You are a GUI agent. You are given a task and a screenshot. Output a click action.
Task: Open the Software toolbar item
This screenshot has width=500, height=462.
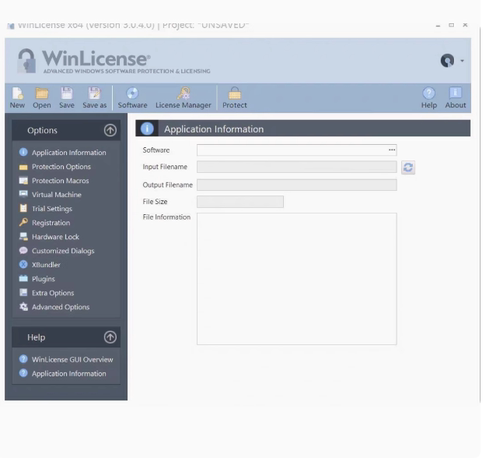coord(132,98)
